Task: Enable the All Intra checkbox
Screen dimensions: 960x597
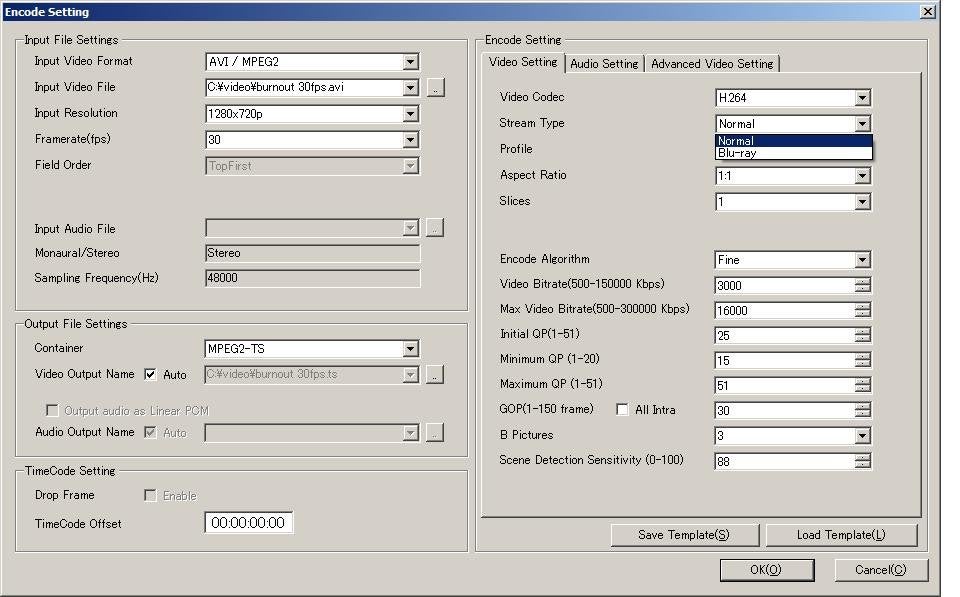Action: point(622,410)
